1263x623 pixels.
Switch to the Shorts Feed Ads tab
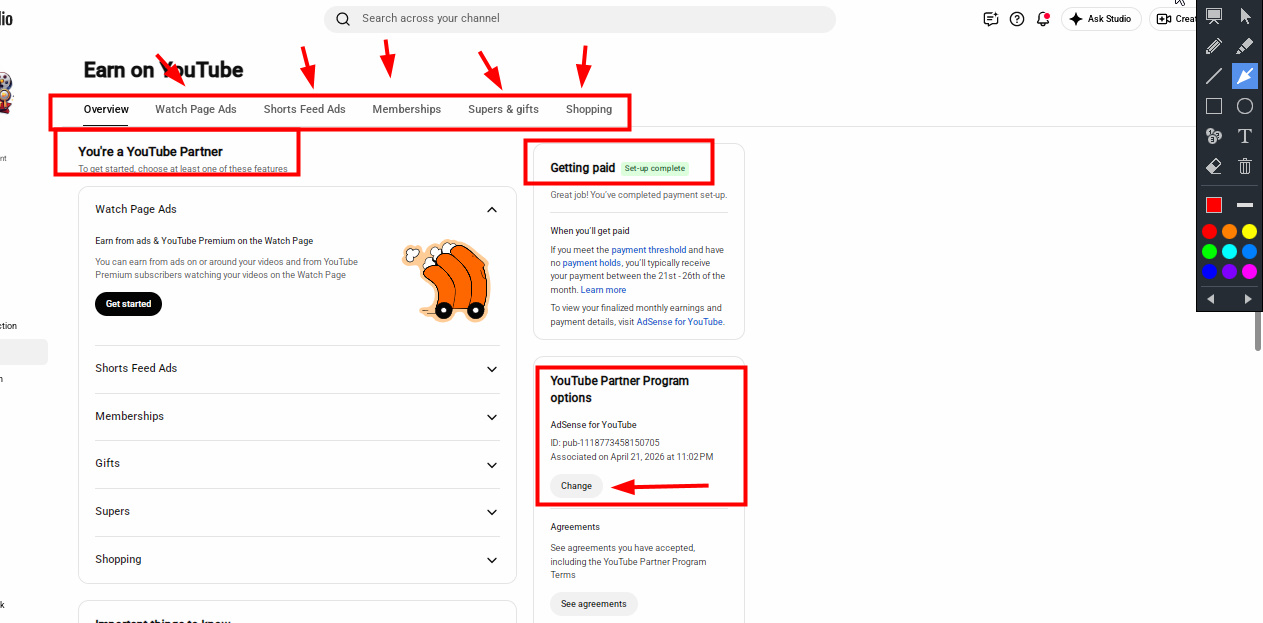coord(305,109)
